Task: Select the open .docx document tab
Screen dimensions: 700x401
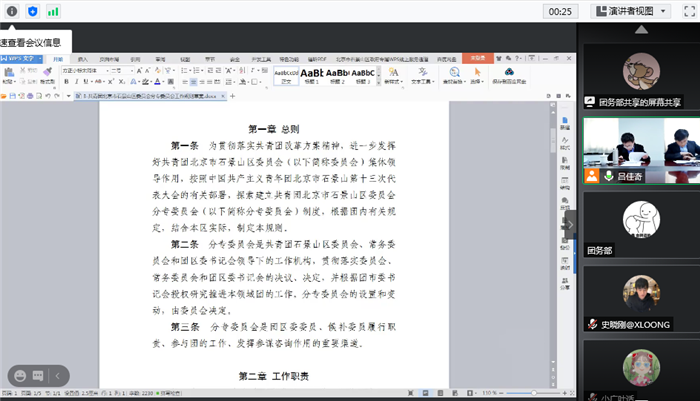Action: point(148,96)
